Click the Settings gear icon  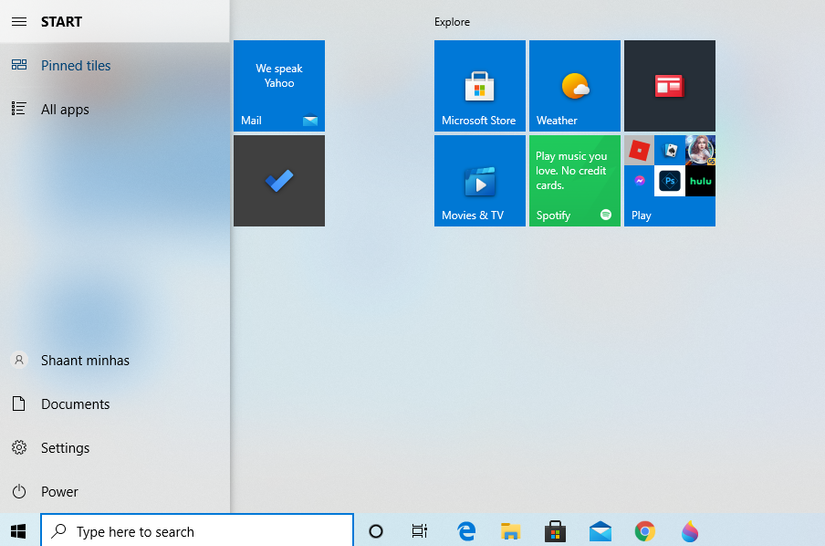point(19,447)
